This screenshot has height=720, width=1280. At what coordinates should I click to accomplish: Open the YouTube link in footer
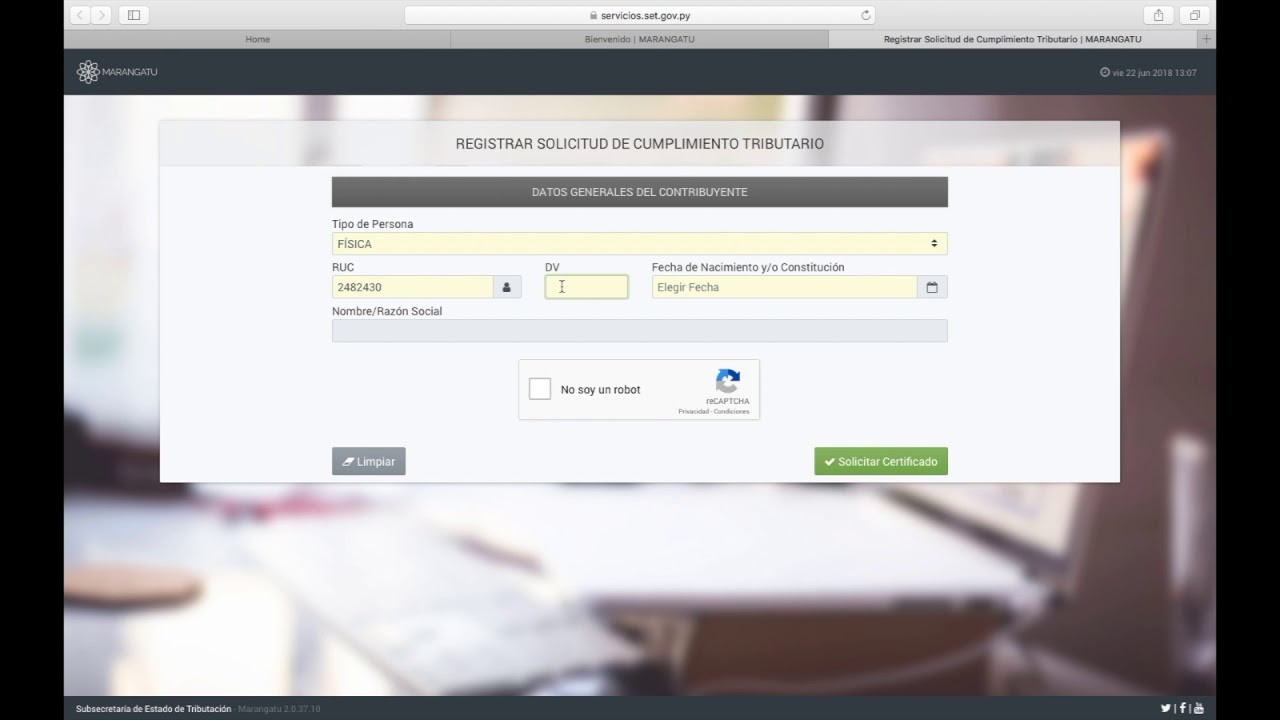click(1198, 708)
